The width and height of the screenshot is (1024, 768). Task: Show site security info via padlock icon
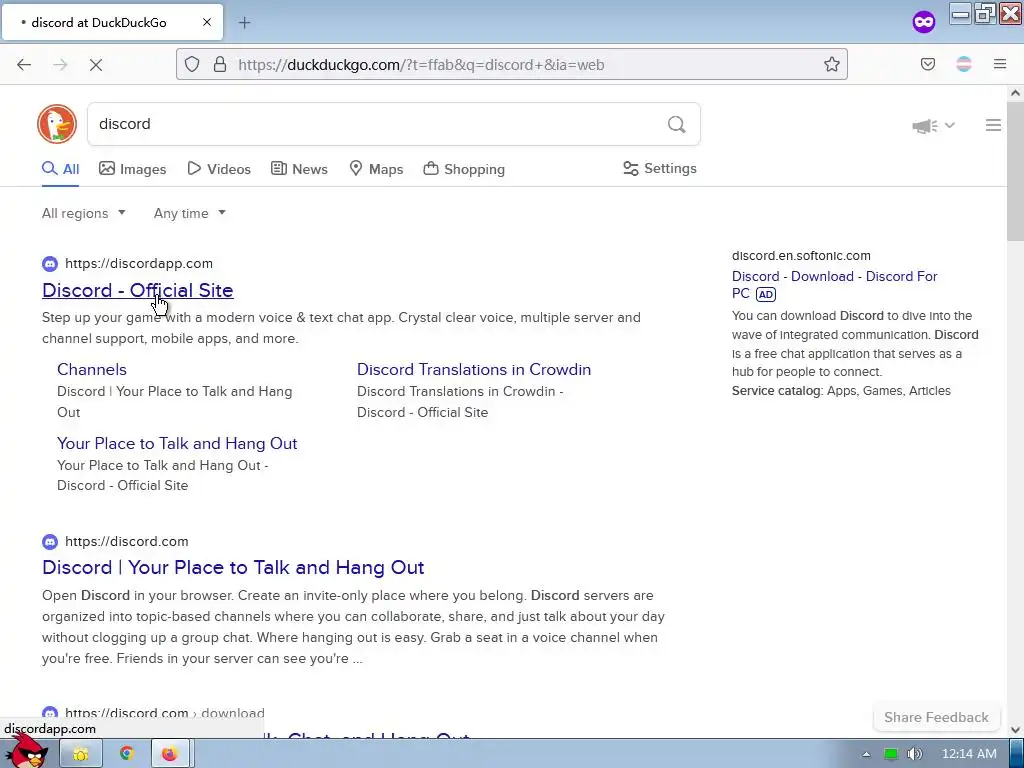tap(220, 64)
